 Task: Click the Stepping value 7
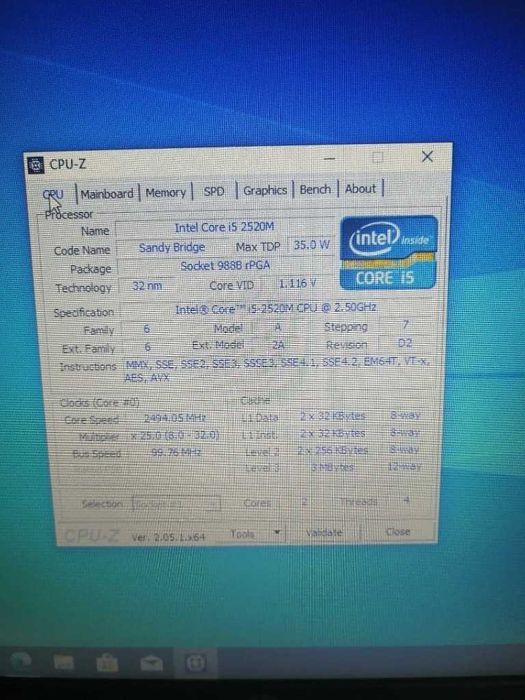(x=405, y=325)
